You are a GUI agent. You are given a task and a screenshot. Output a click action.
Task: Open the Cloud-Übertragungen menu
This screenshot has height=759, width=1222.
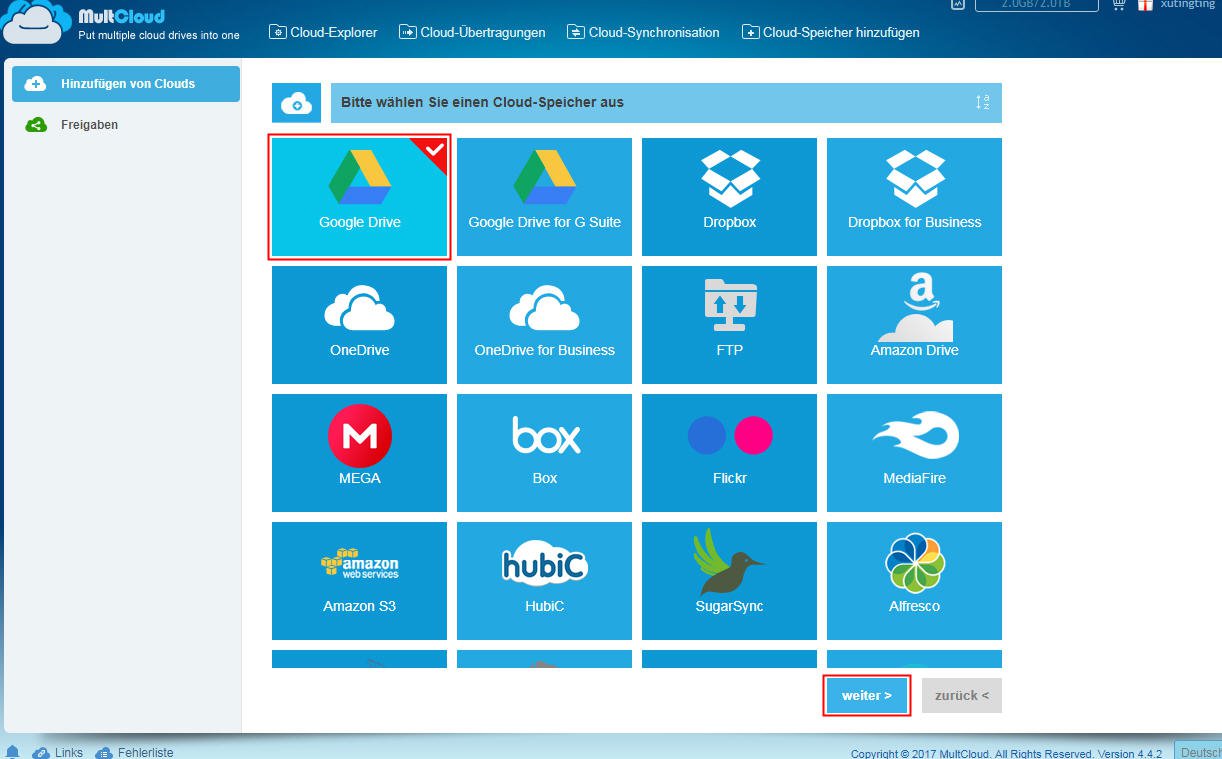pos(473,32)
